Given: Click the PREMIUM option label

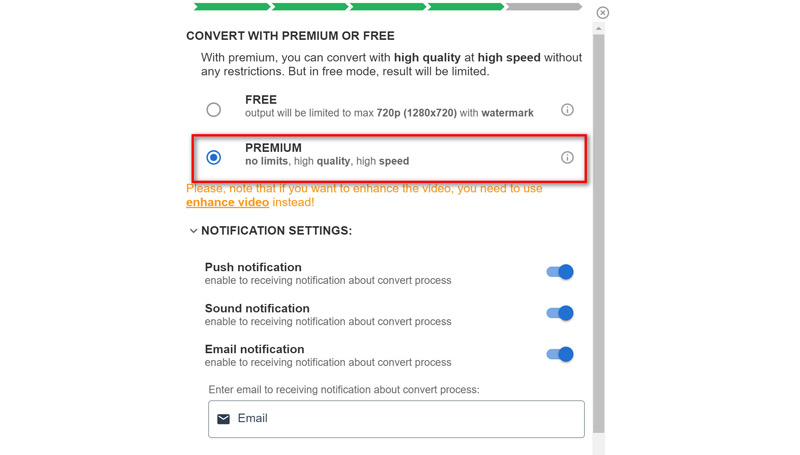Looking at the screenshot, I should click(273, 148).
